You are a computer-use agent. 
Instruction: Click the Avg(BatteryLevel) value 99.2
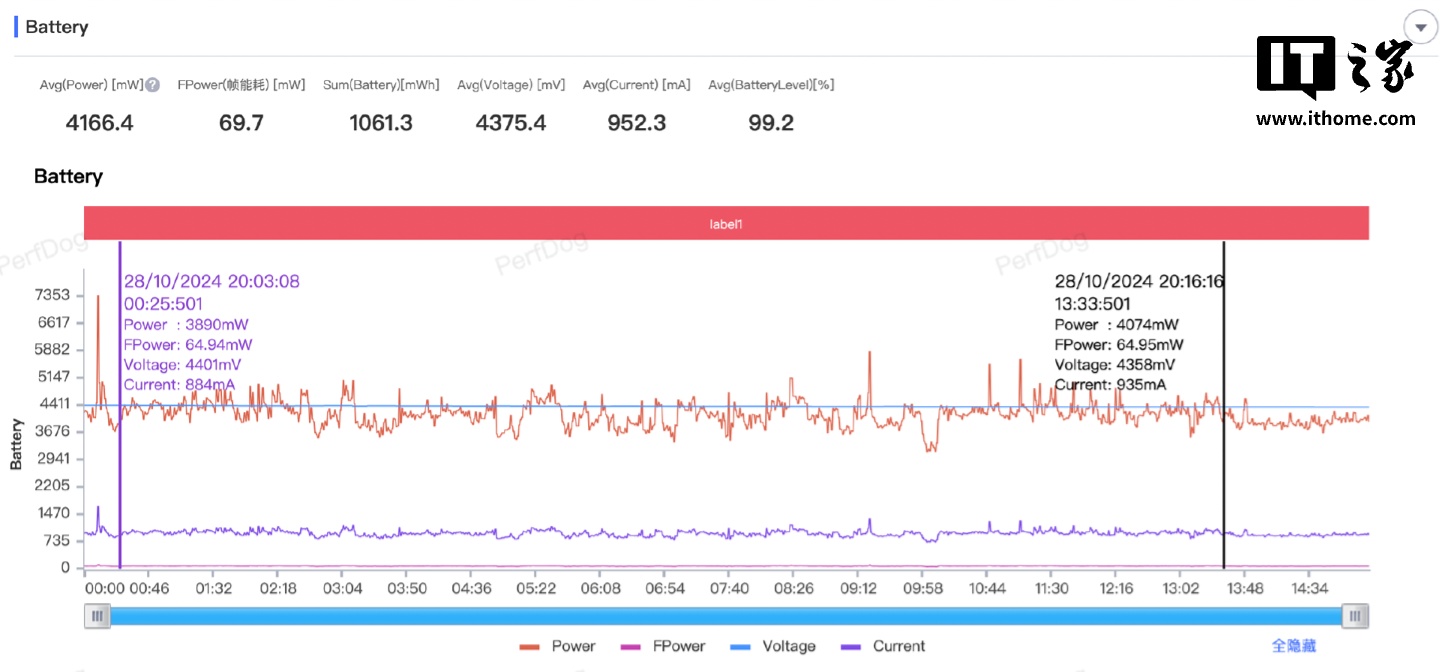click(771, 123)
